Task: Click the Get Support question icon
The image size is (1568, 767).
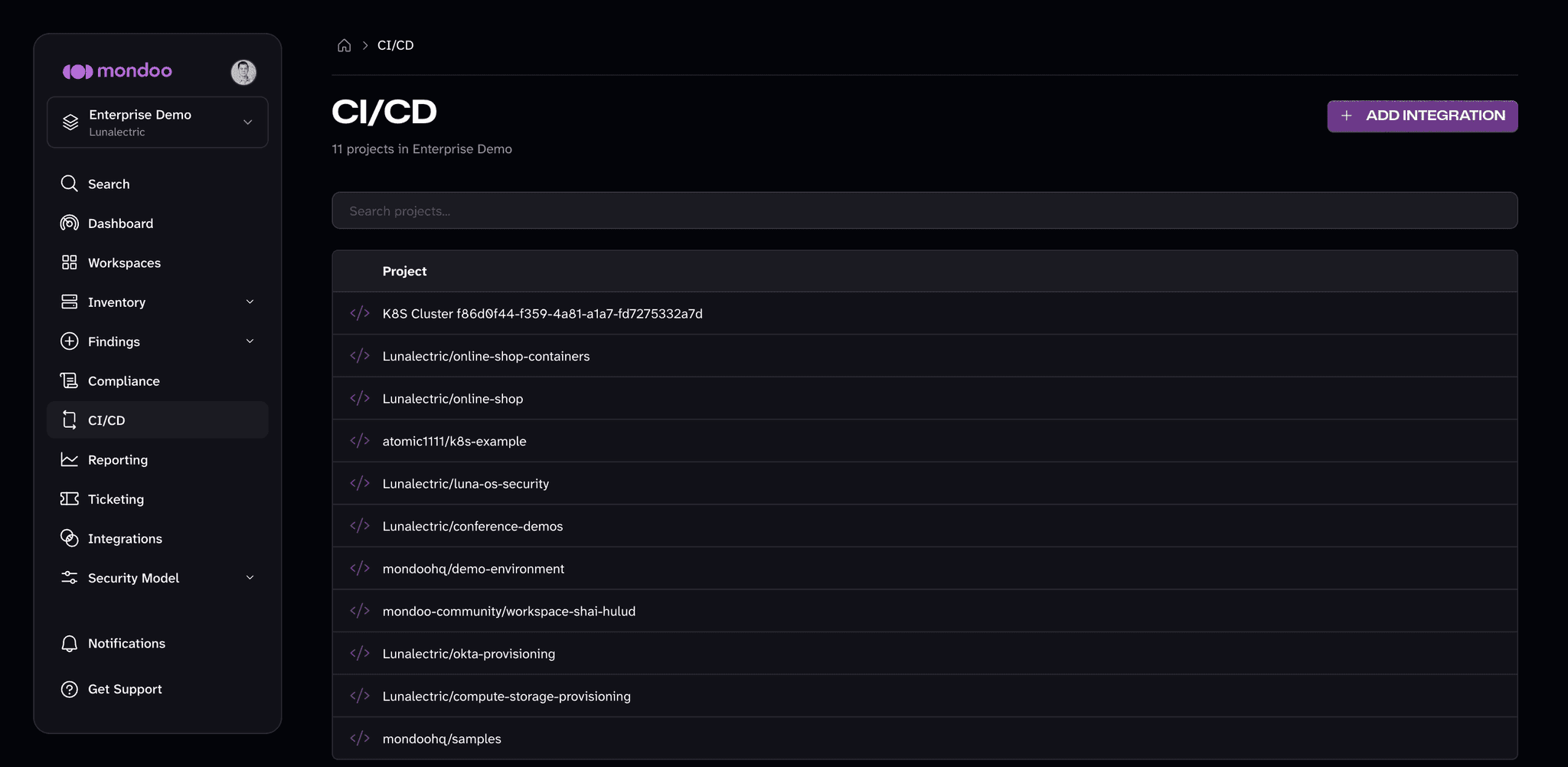Action: pos(70,689)
